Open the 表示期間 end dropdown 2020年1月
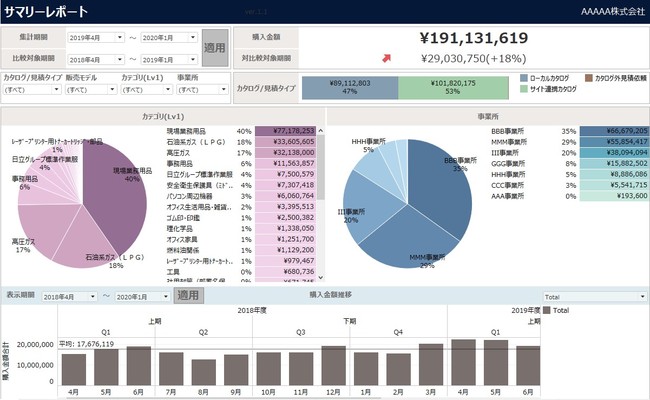Image resolution: width=650 pixels, height=400 pixels. [142, 297]
